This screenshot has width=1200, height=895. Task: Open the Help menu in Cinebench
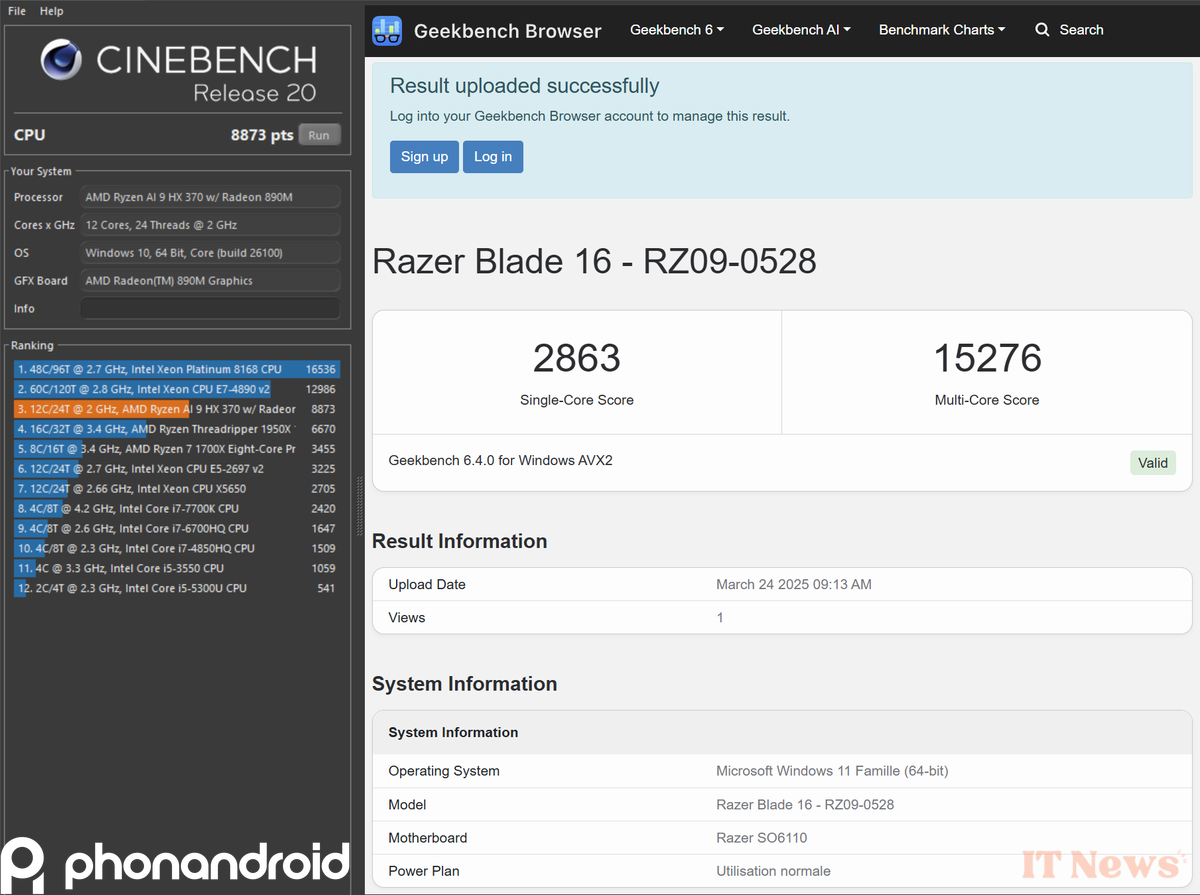tap(51, 11)
